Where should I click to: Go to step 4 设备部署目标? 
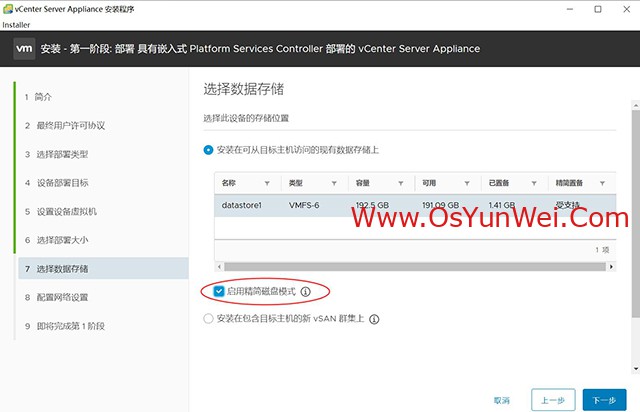pyautogui.click(x=56, y=183)
